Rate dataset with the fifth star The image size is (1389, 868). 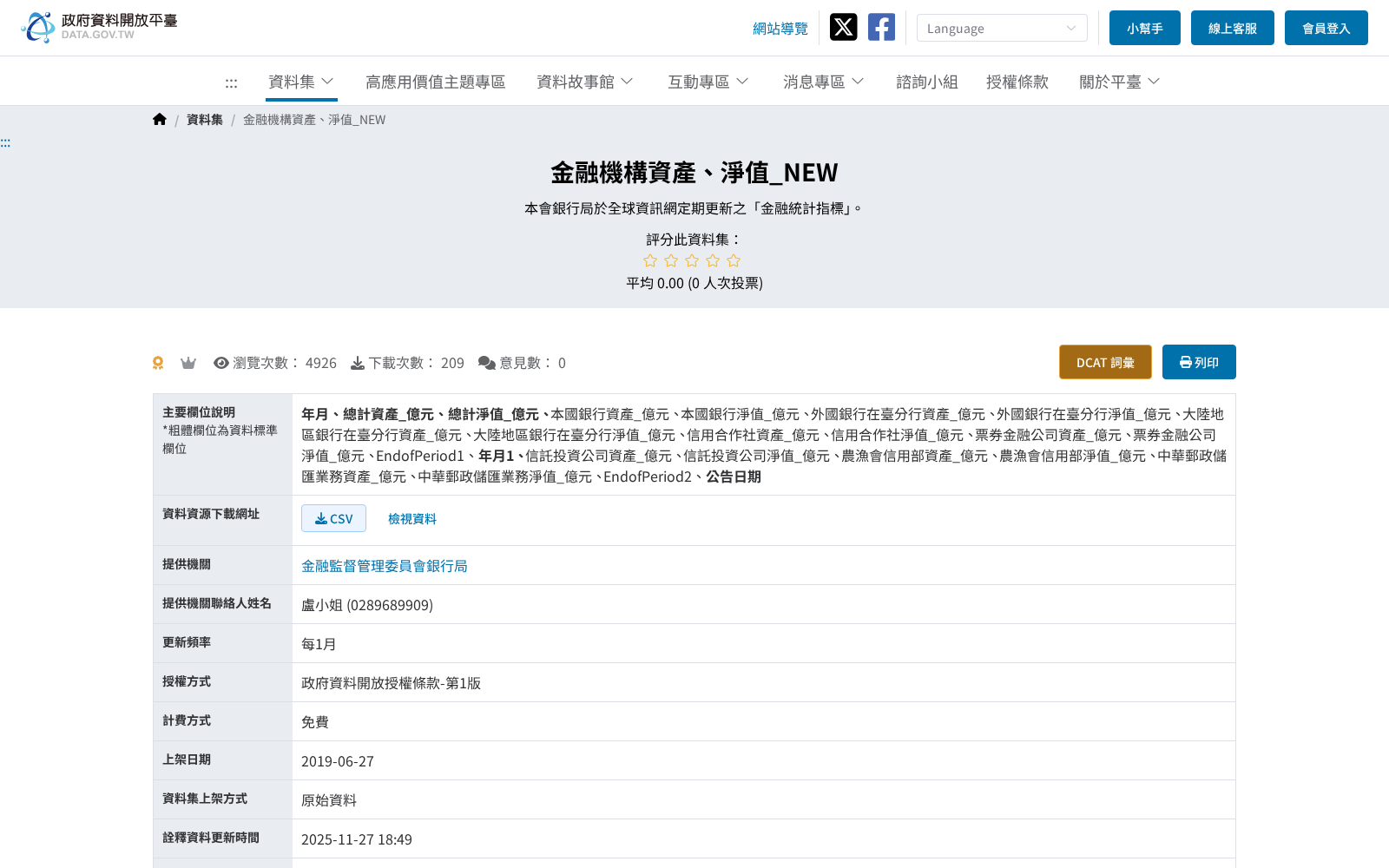point(734,260)
